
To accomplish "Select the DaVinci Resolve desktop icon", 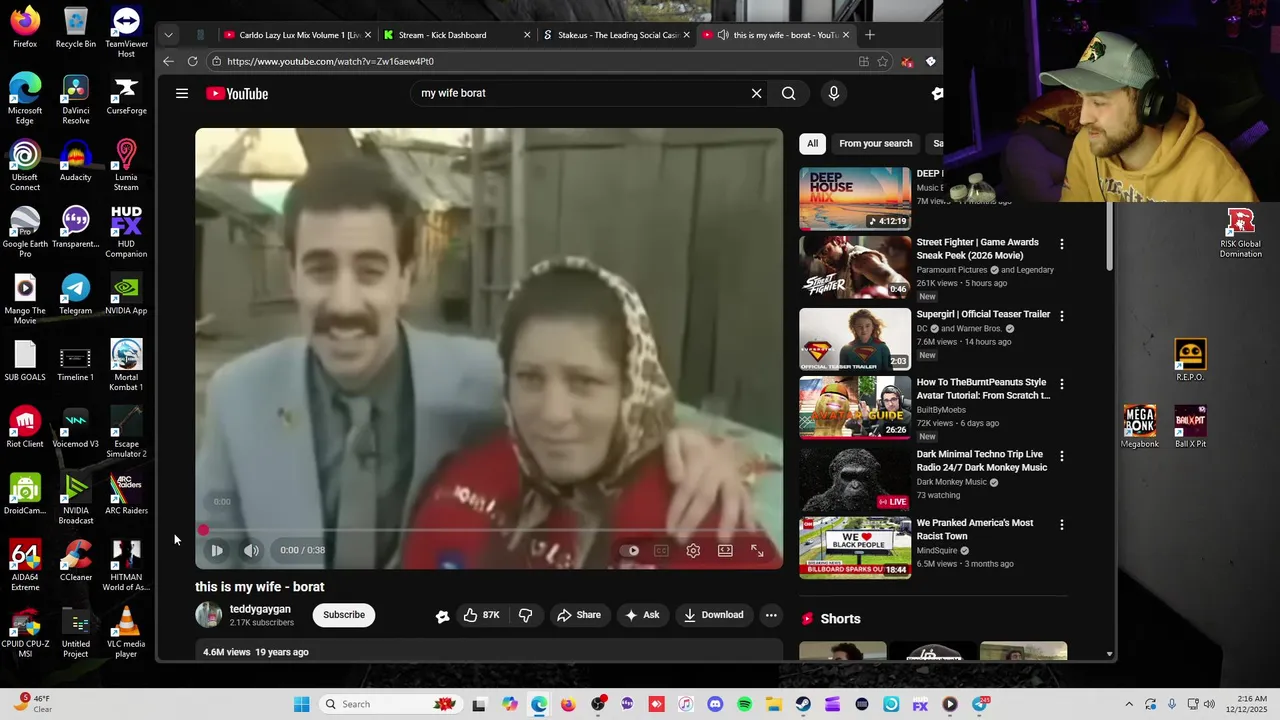I will (76, 100).
